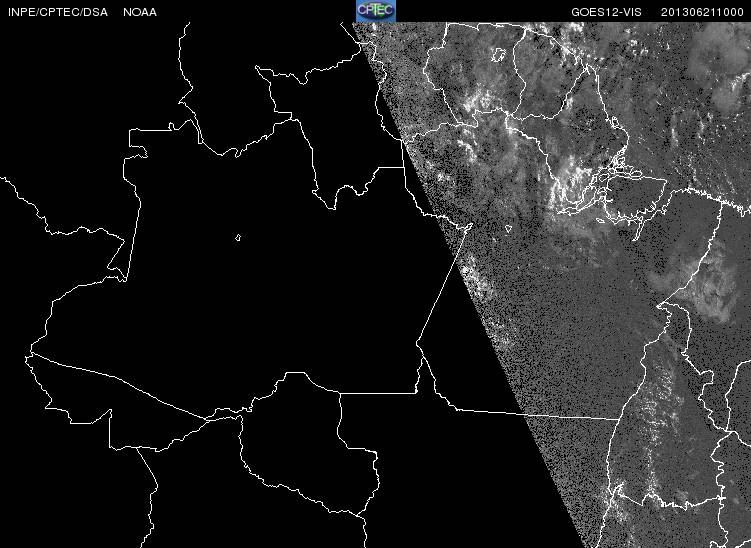Viewport: 751px width, 548px height.
Task: Select the 201306211000 timestamp text
Action: point(702,12)
